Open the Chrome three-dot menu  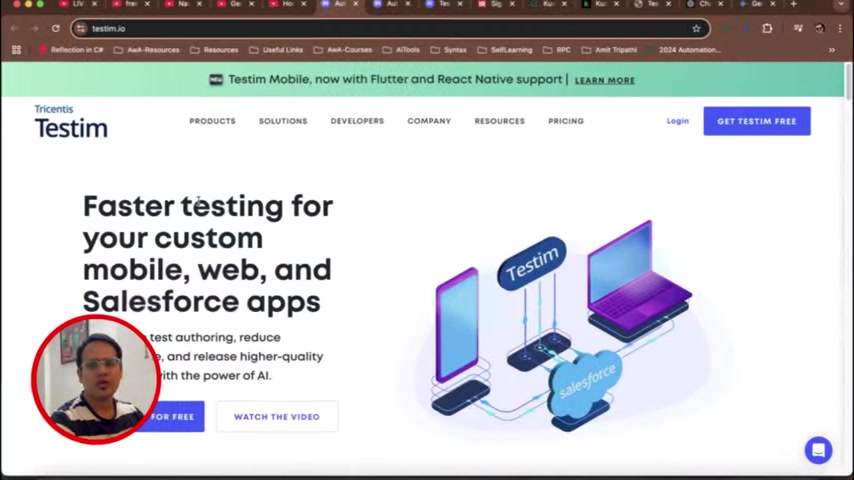pyautogui.click(x=840, y=28)
